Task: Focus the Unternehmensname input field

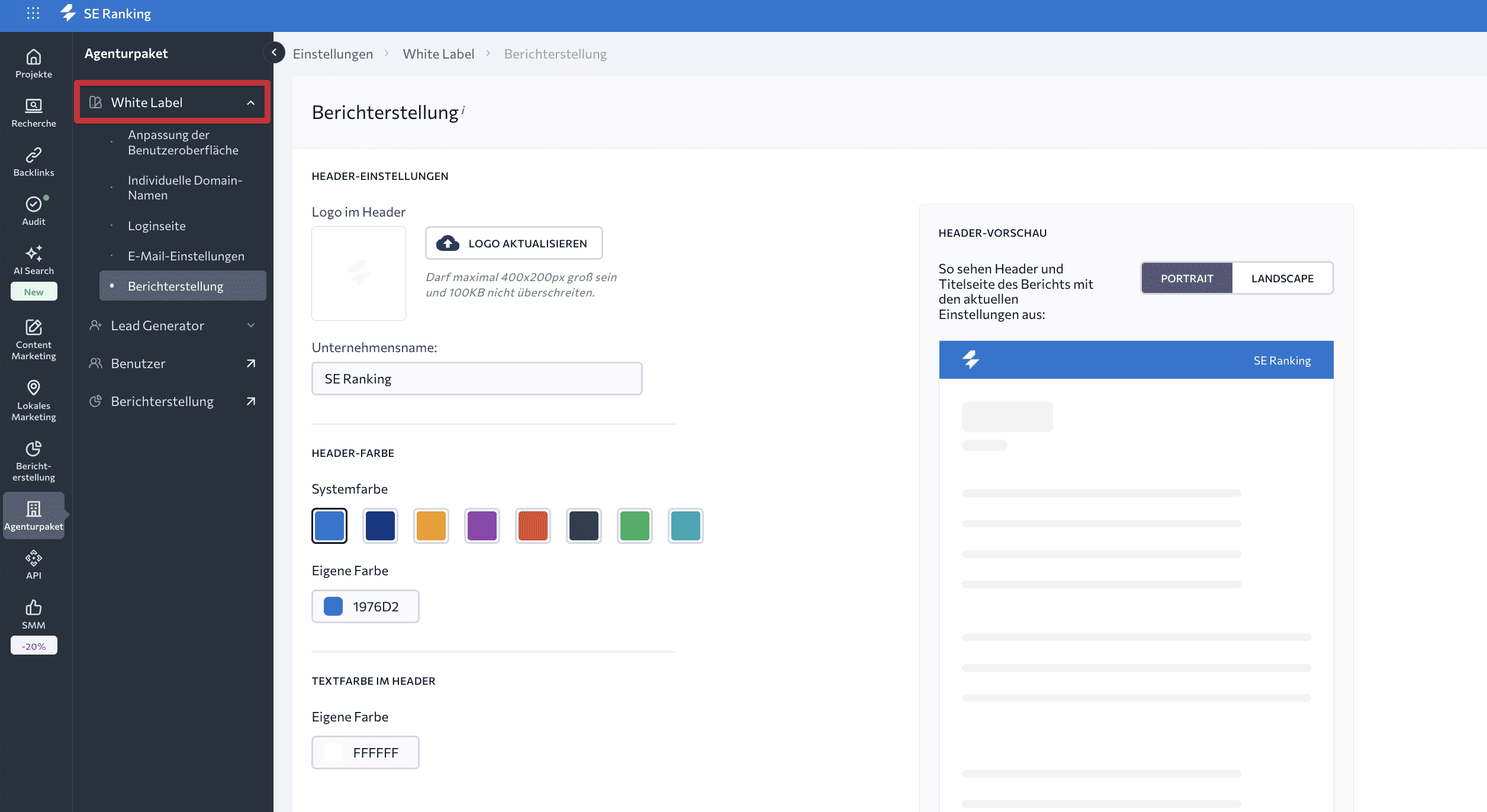Action: click(477, 379)
